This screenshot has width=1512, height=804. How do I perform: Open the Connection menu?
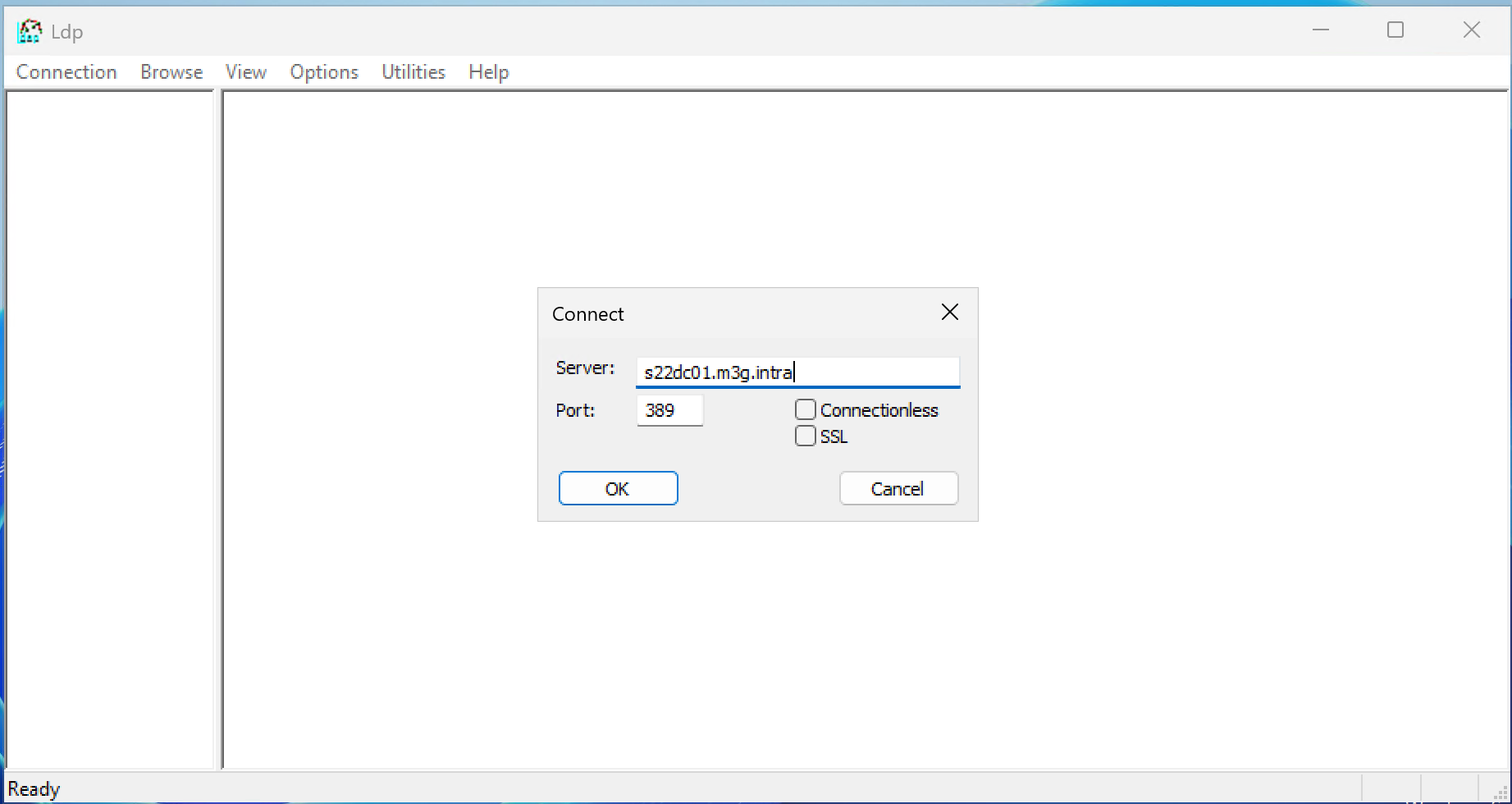pyautogui.click(x=66, y=72)
